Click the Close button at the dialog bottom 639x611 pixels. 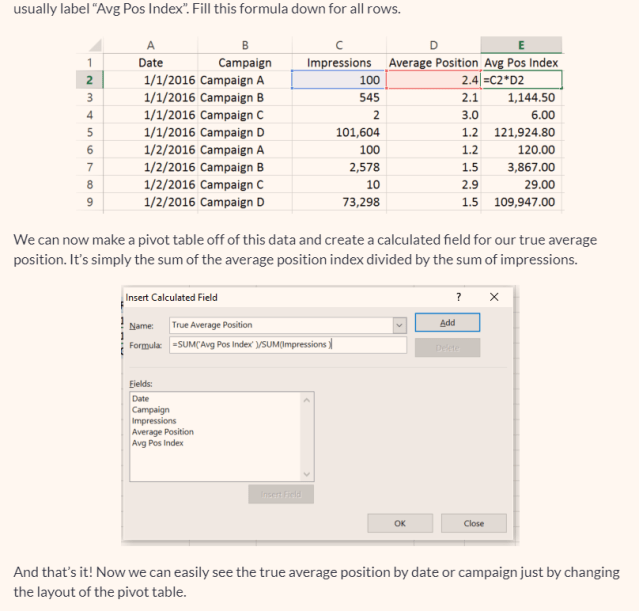[474, 523]
